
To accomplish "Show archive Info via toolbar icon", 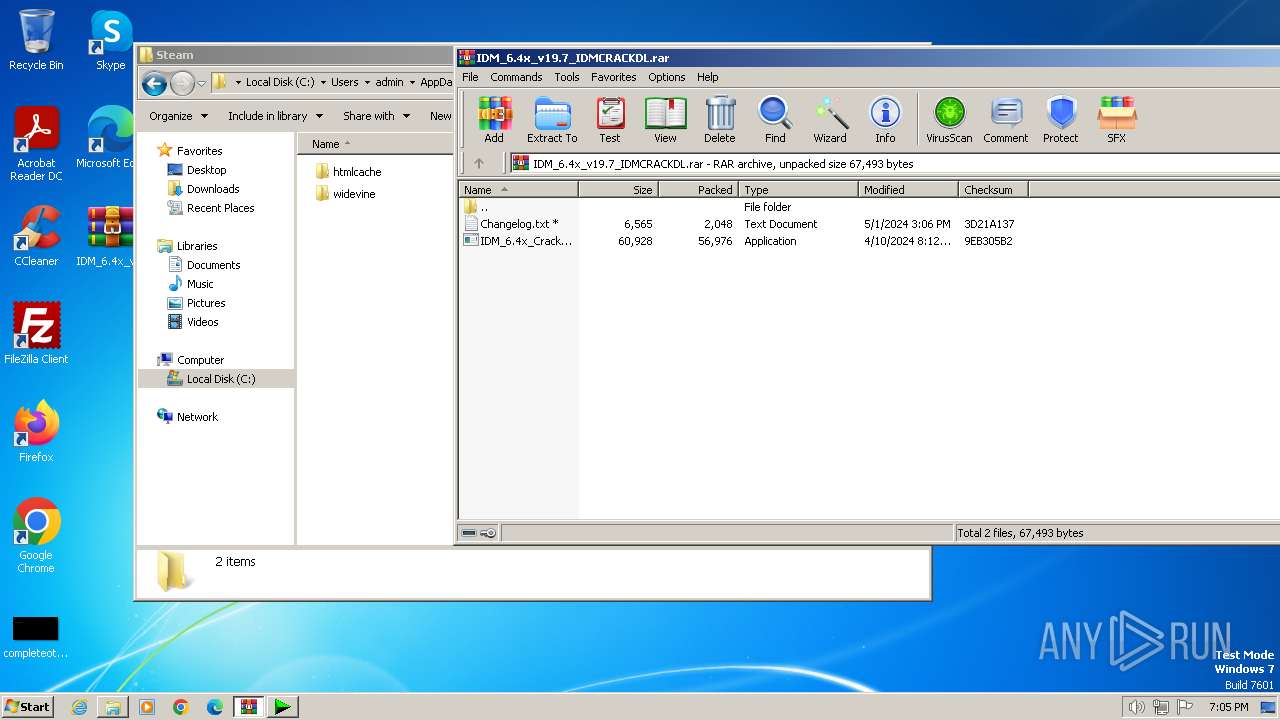I will (885, 120).
